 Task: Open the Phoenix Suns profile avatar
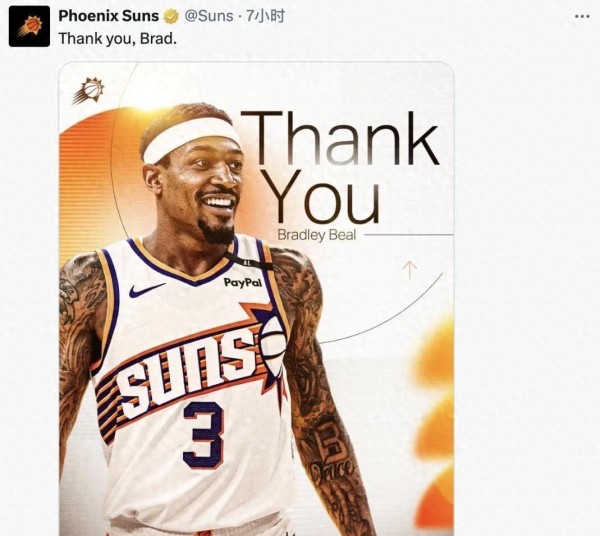(x=29, y=26)
